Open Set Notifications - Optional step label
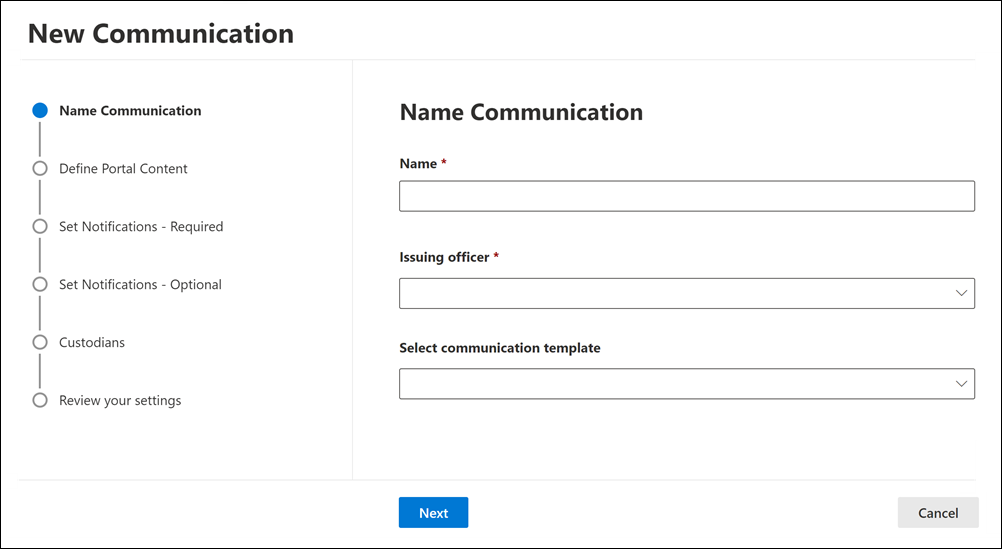The image size is (1002, 549). 140,285
